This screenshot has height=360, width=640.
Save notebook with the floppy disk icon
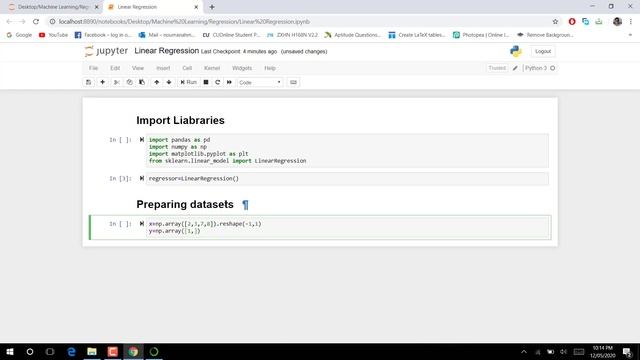[89, 82]
